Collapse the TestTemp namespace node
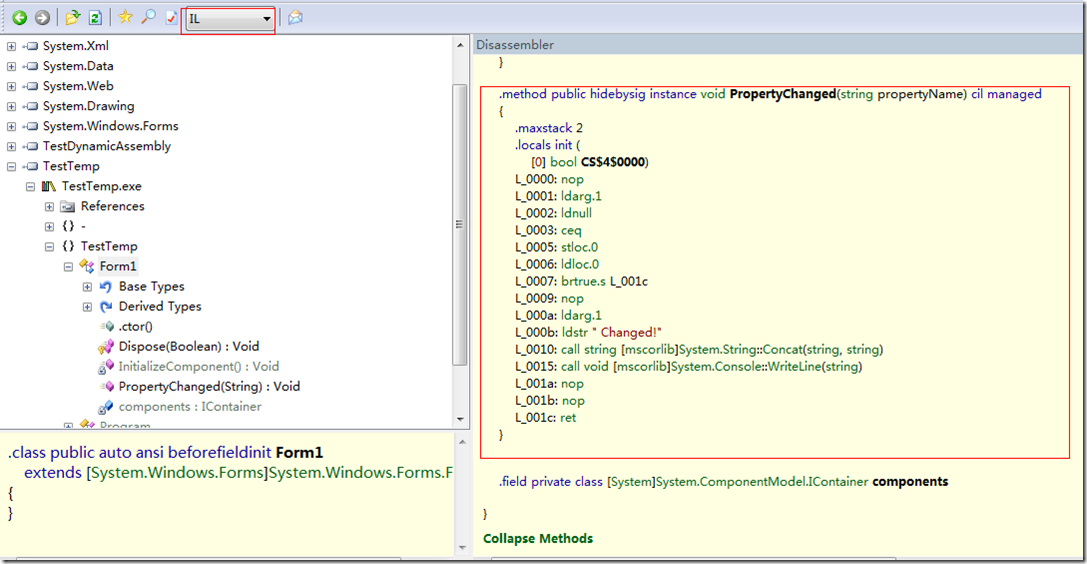 pyautogui.click(x=49, y=247)
